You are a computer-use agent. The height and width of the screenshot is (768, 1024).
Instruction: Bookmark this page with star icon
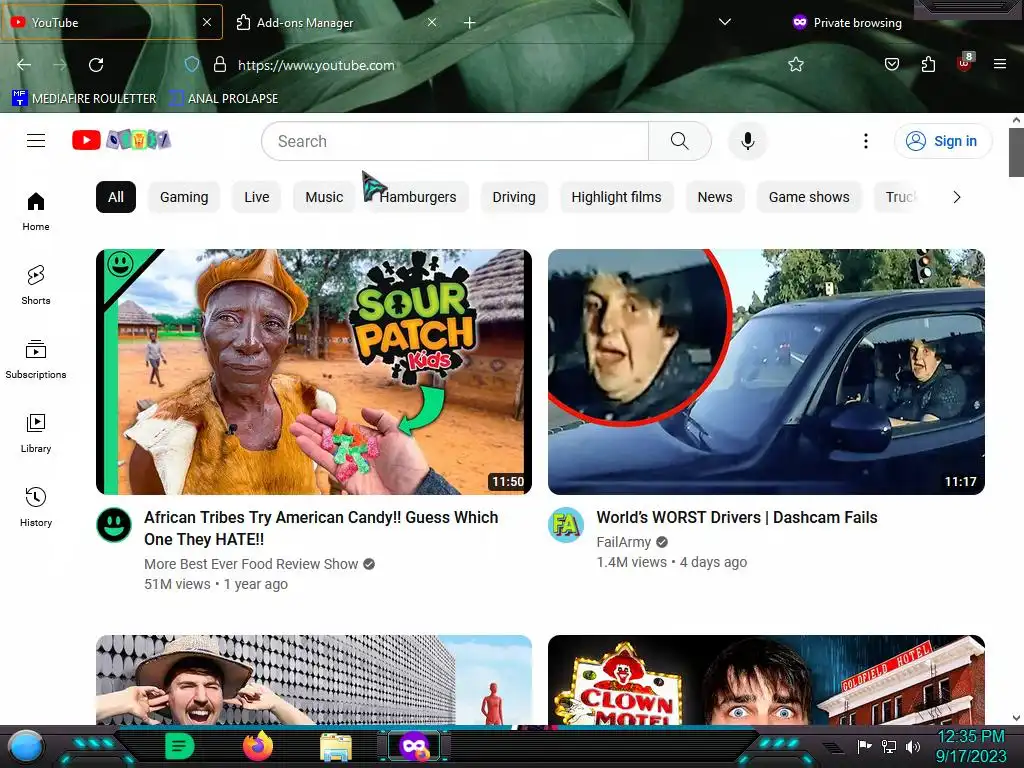[x=795, y=64]
